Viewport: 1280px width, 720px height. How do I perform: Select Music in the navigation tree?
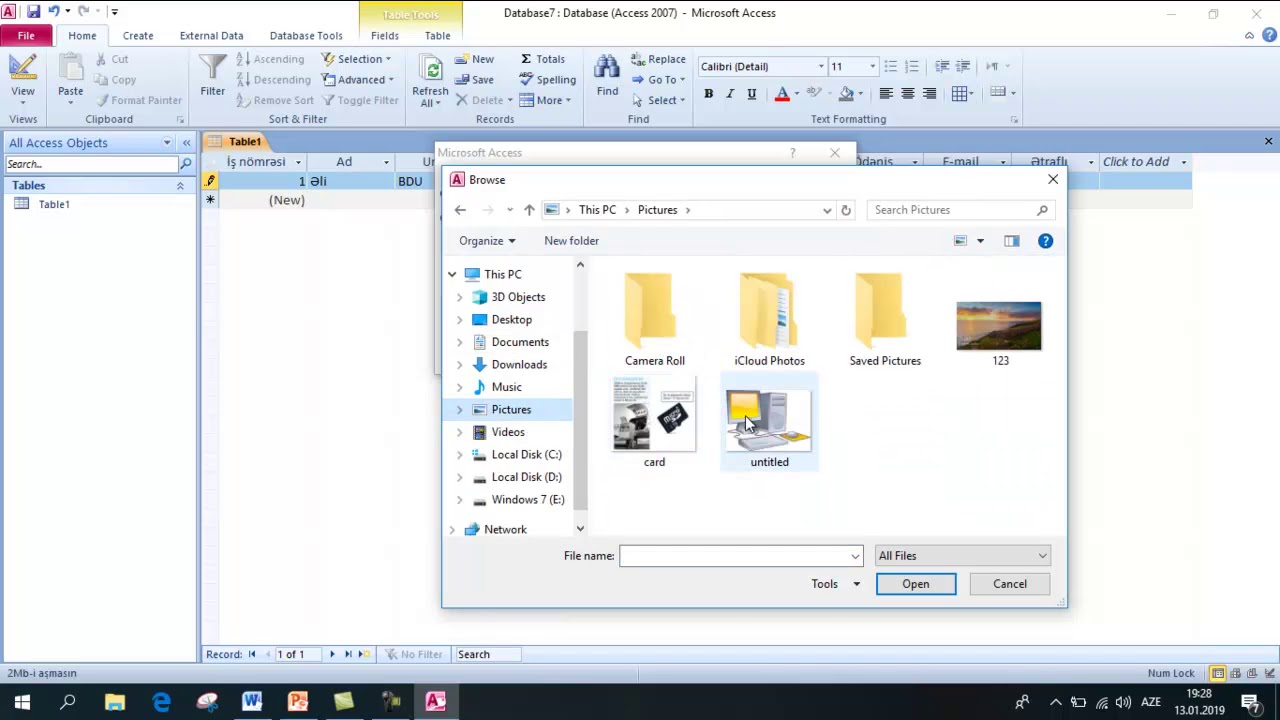pos(506,387)
